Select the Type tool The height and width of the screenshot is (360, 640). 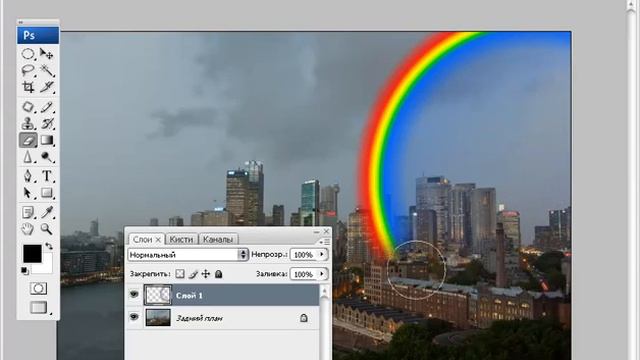click(x=47, y=176)
